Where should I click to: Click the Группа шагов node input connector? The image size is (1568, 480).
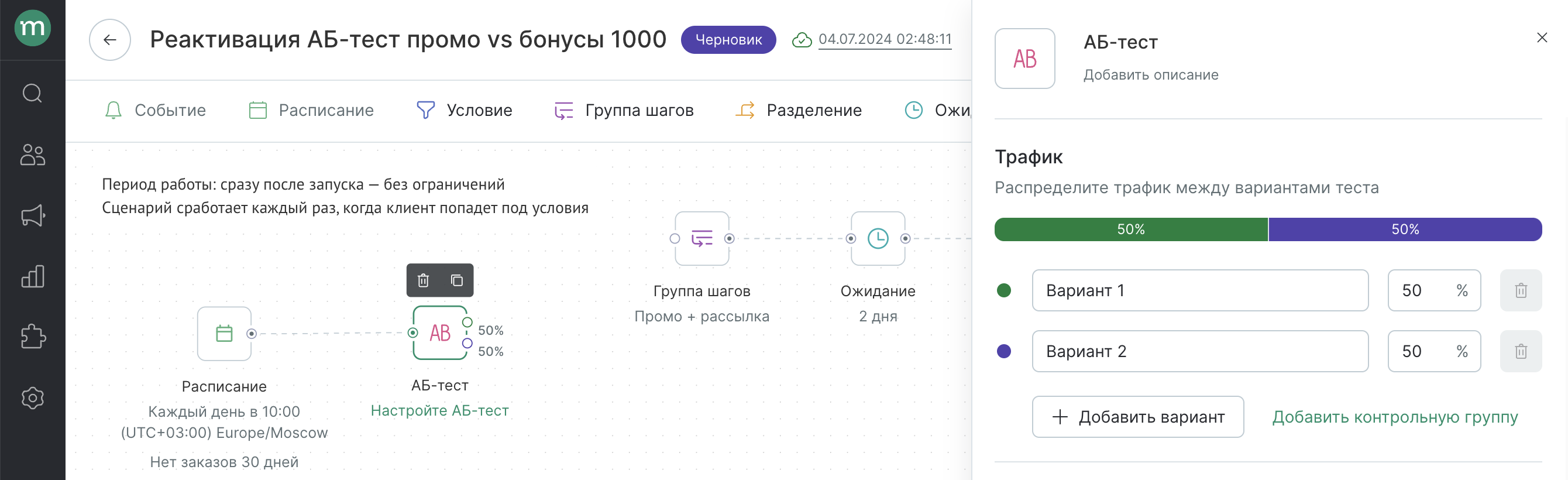(675, 239)
